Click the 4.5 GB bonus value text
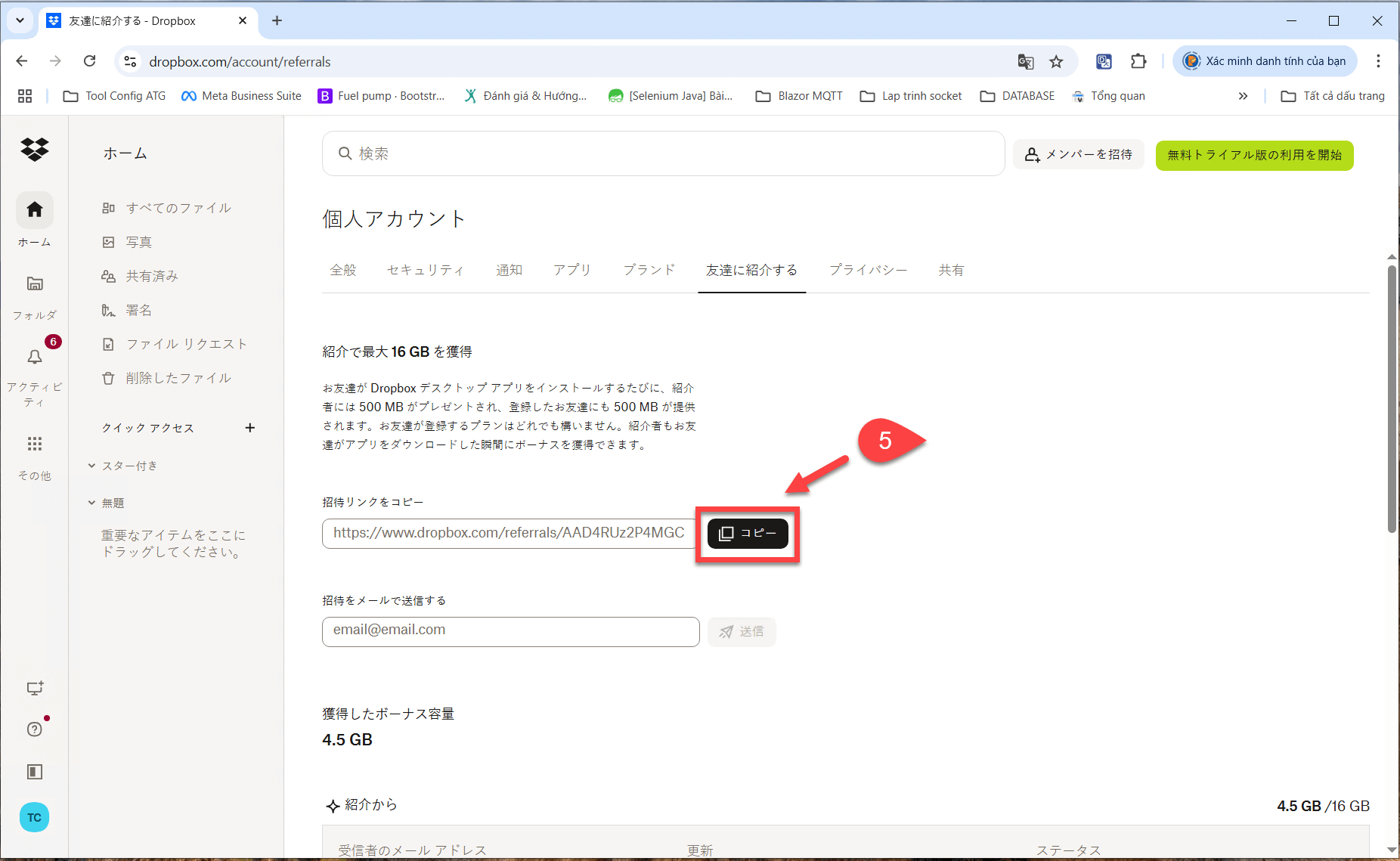Viewport: 1400px width, 861px height. 348,740
